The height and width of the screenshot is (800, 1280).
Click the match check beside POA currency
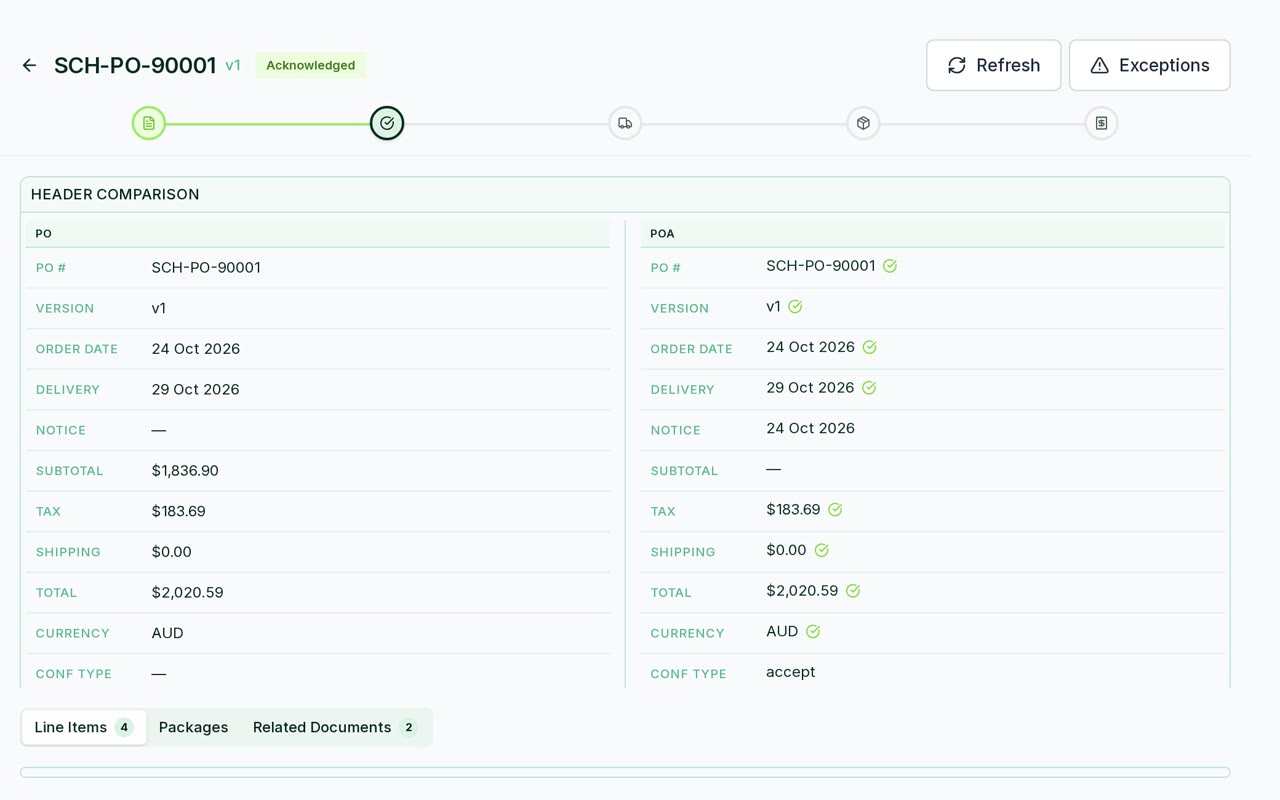813,632
